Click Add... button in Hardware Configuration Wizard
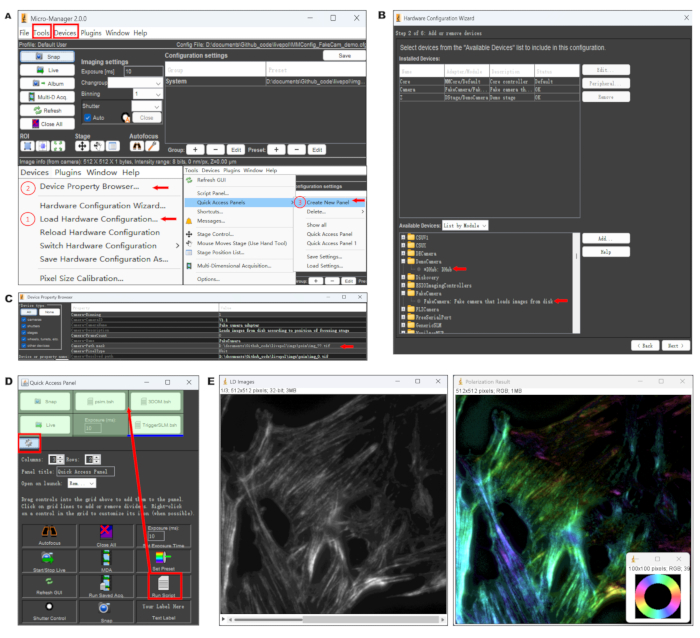Image resolution: width=700 pixels, height=638 pixels. click(606, 238)
